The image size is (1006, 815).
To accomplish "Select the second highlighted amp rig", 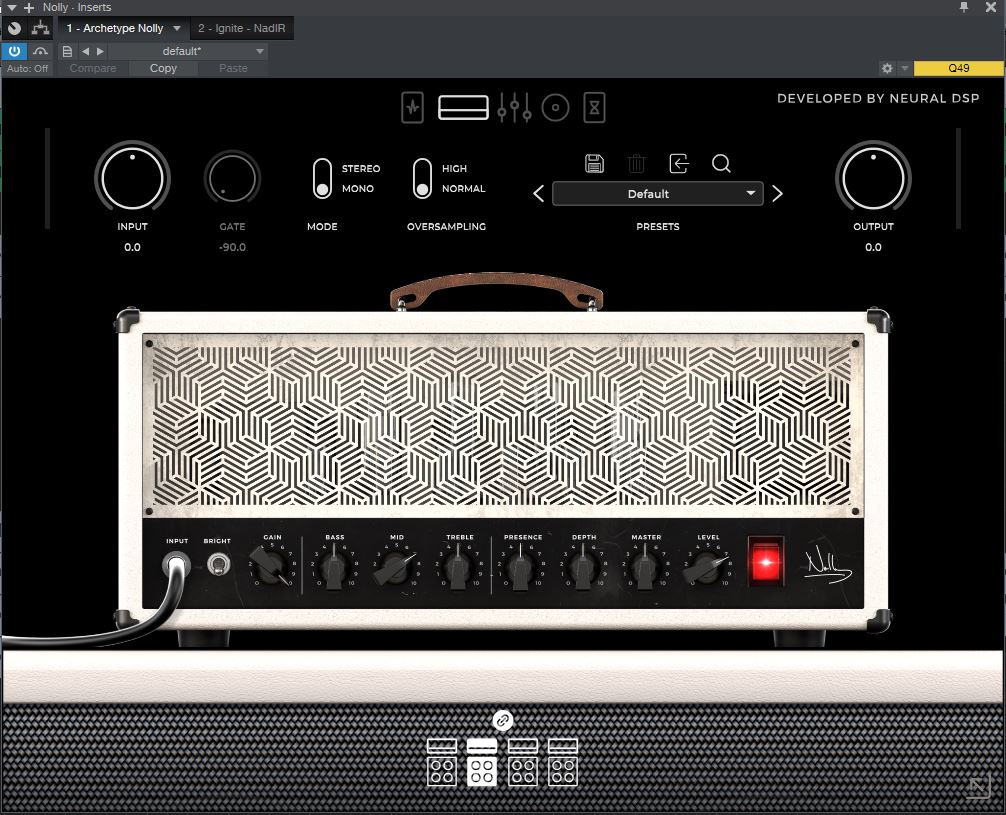I will [482, 762].
